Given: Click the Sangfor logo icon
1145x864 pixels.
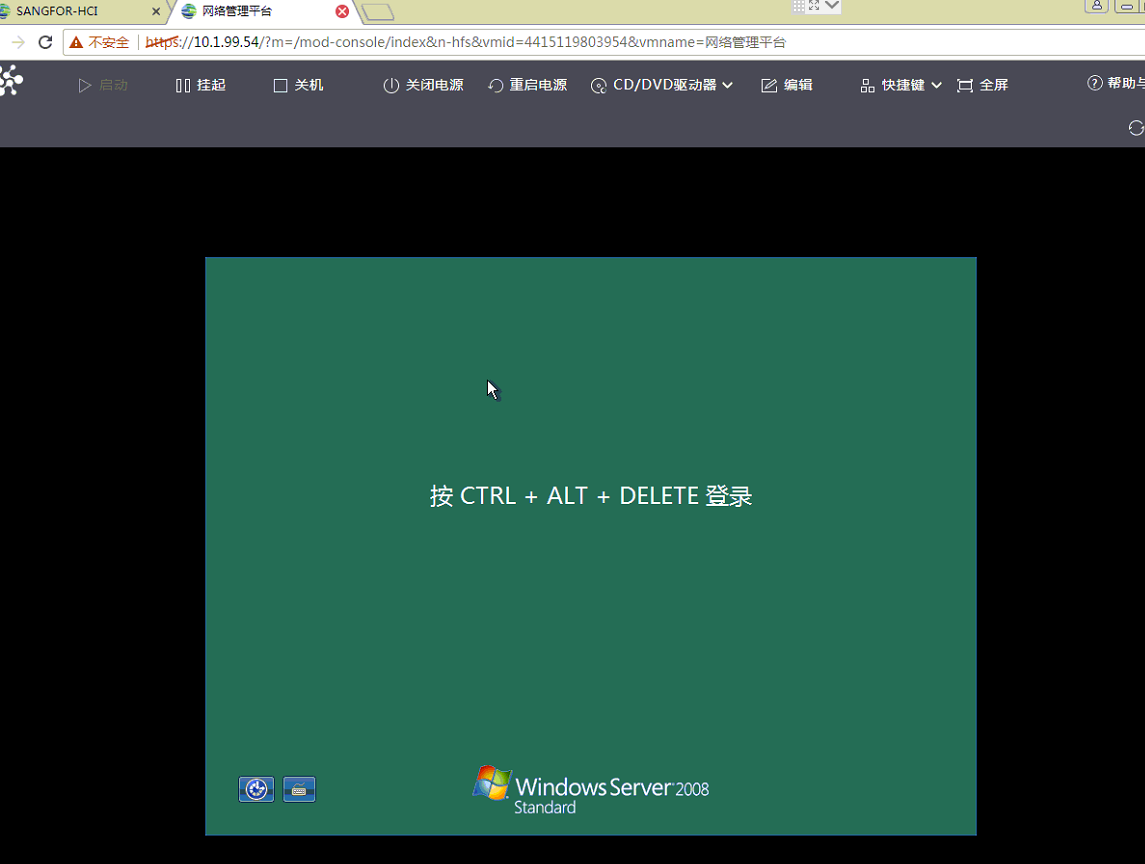Looking at the screenshot, I should (x=11, y=80).
